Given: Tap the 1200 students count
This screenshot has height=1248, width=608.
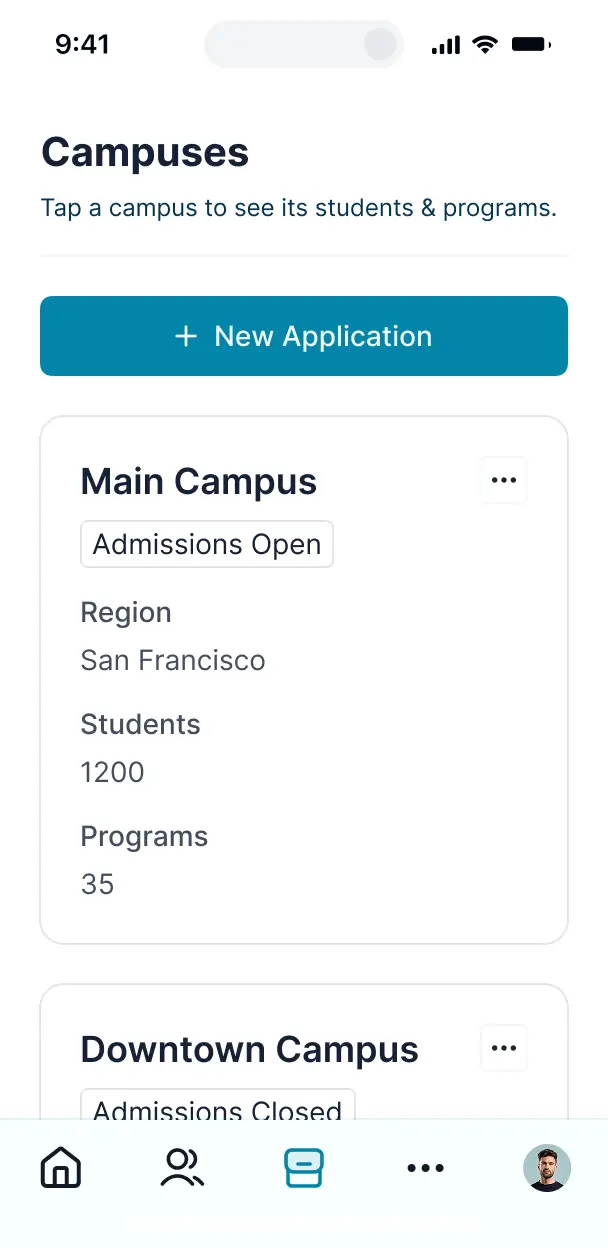Looking at the screenshot, I should 112,772.
